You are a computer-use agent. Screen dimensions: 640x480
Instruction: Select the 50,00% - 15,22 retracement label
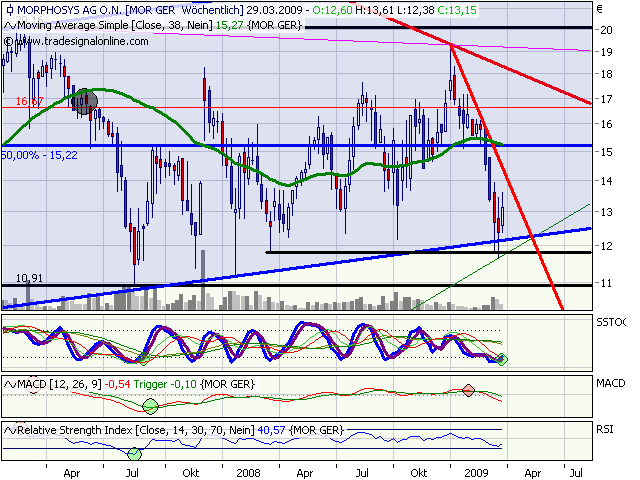[x=40, y=156]
